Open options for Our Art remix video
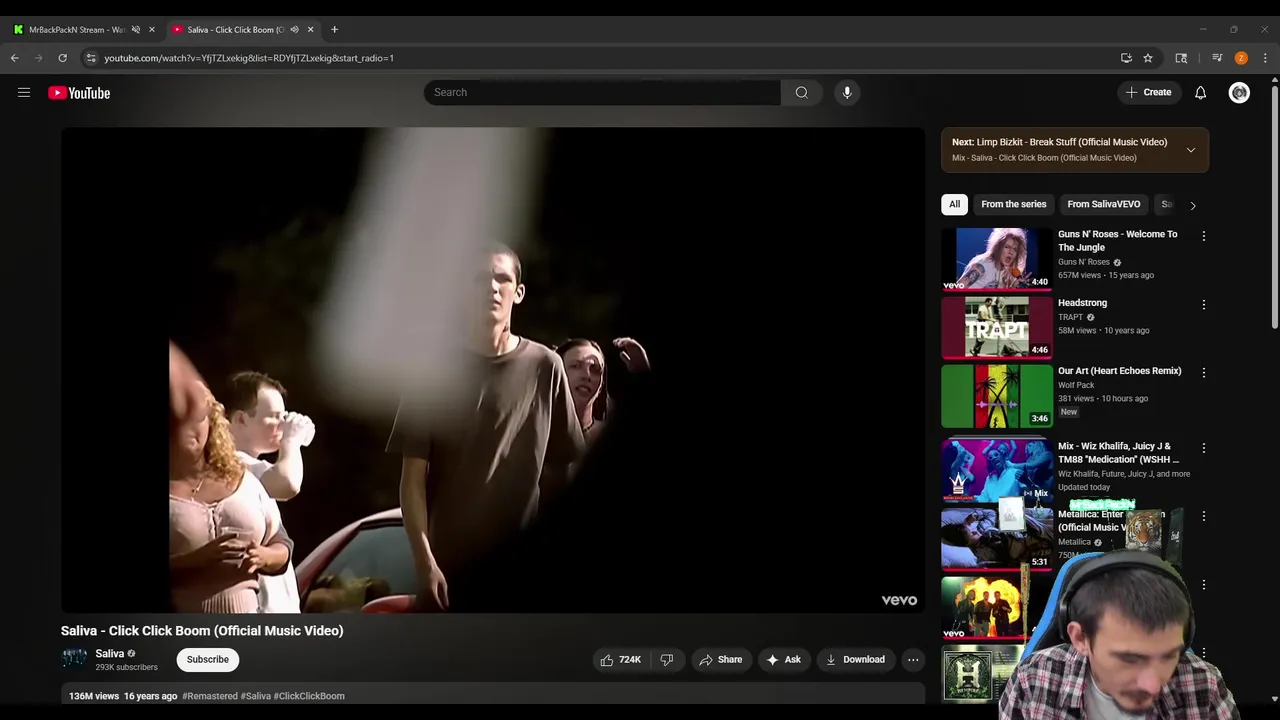This screenshot has width=1280, height=720. [x=1203, y=372]
